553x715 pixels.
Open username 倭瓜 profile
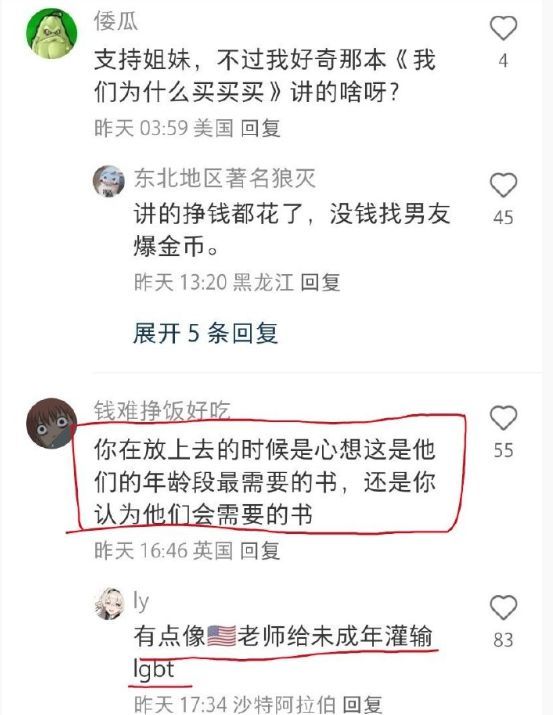[116, 21]
